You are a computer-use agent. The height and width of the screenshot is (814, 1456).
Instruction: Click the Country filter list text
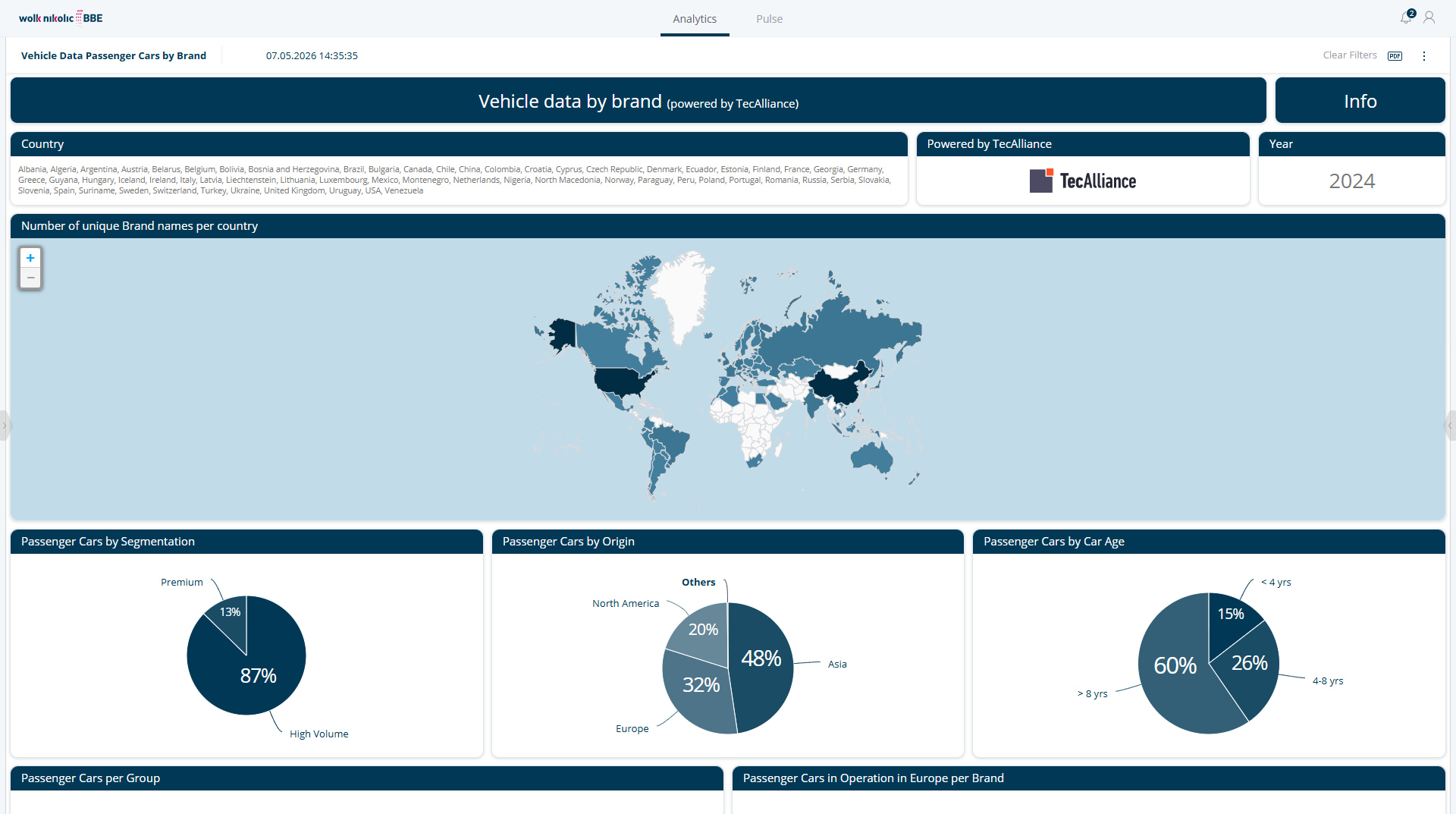(x=455, y=180)
